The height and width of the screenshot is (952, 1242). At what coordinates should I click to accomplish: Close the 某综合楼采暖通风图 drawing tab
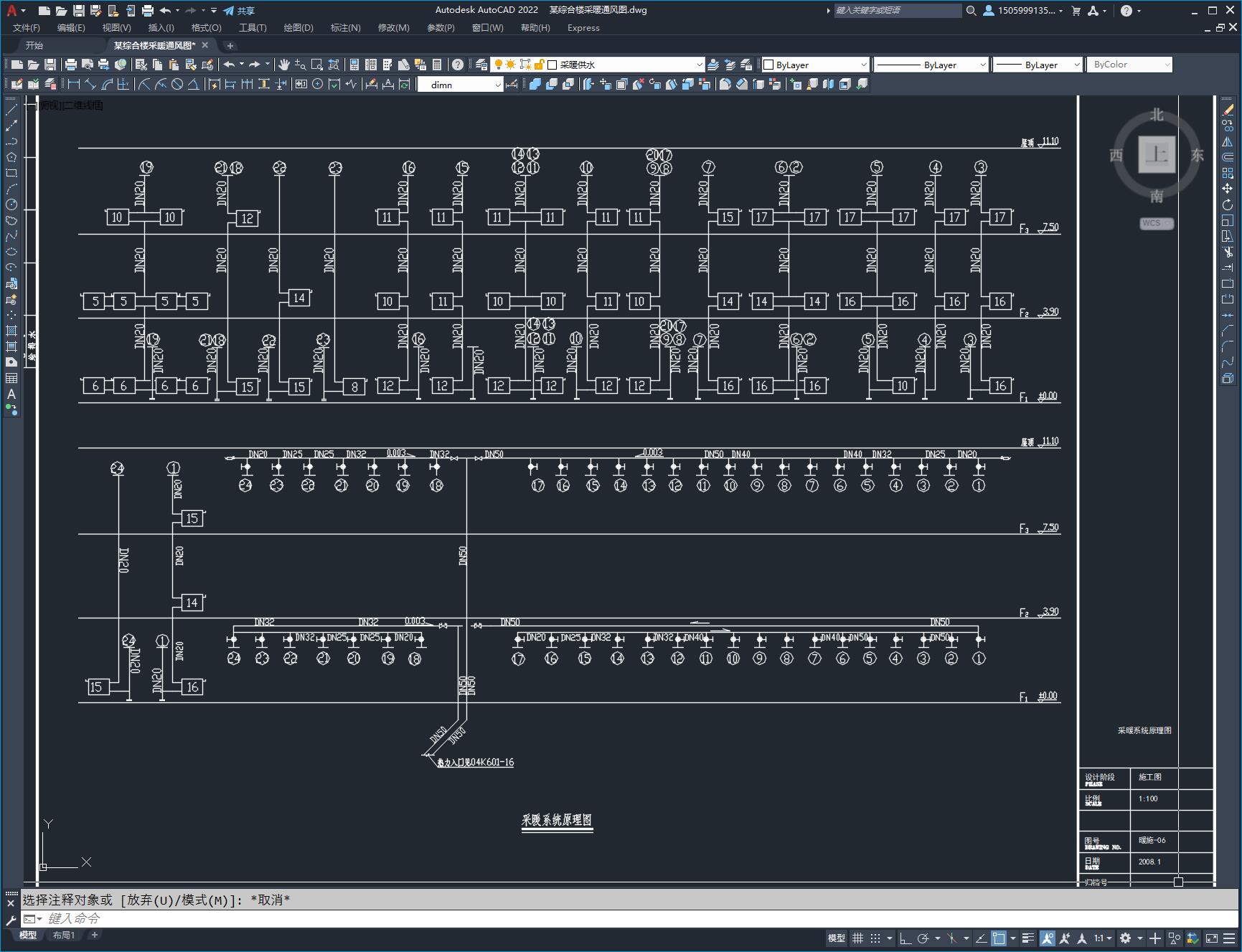point(205,45)
